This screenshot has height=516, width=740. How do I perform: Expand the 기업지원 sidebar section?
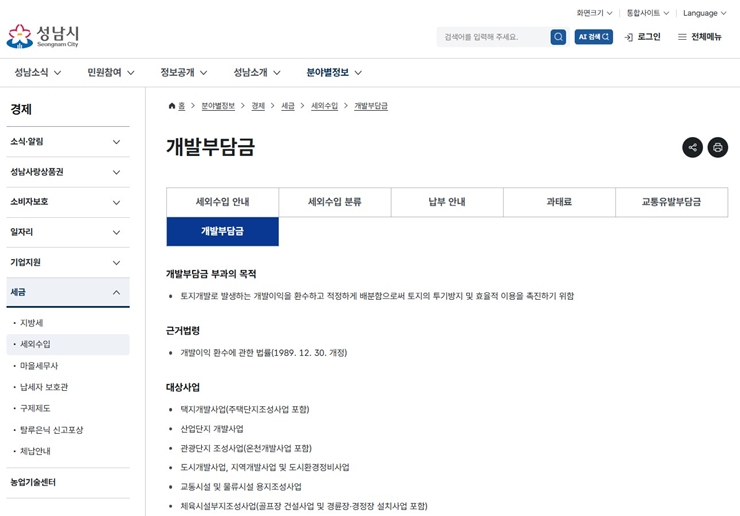click(x=68, y=262)
